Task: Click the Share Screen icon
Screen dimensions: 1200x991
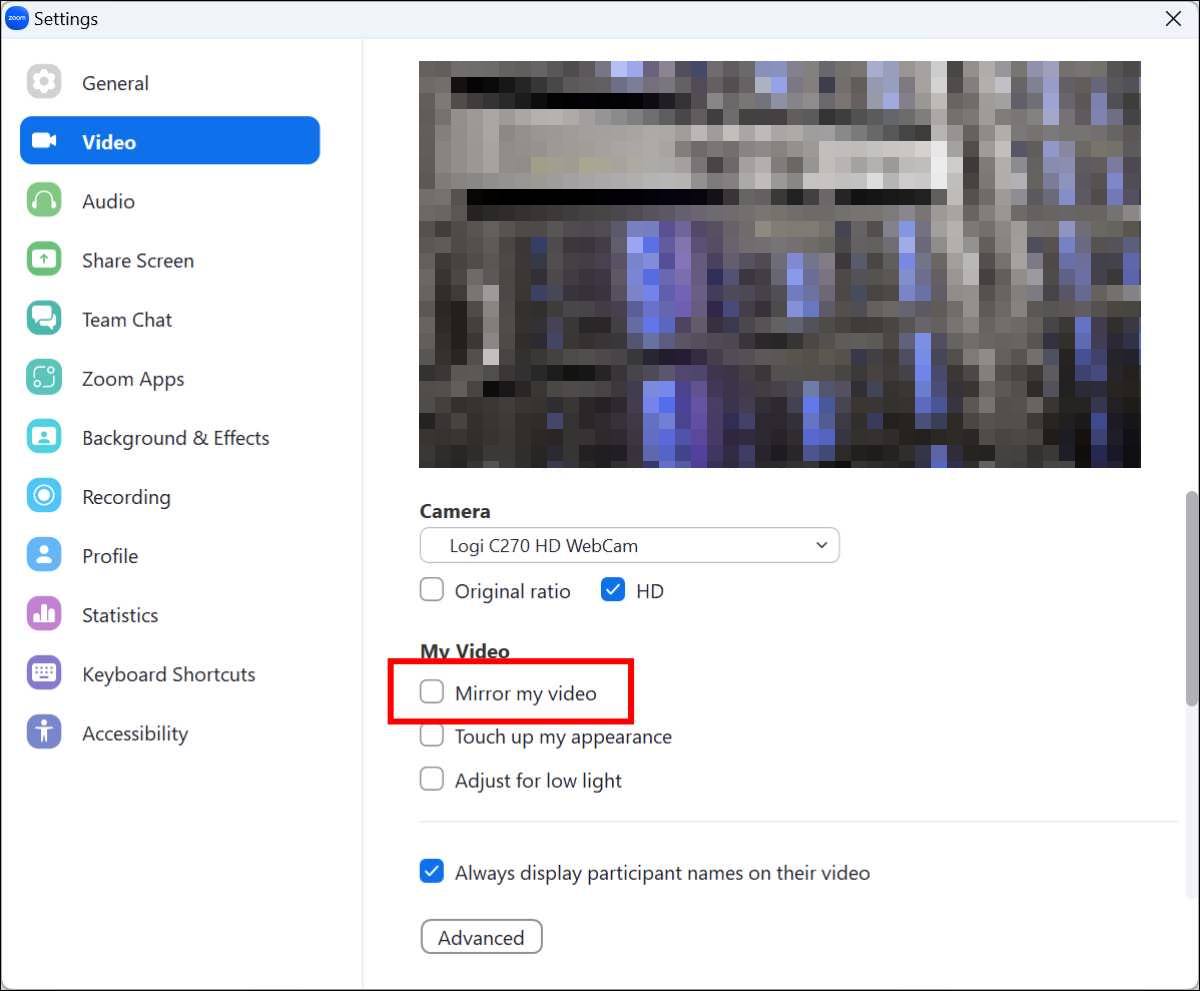Action: 44,259
